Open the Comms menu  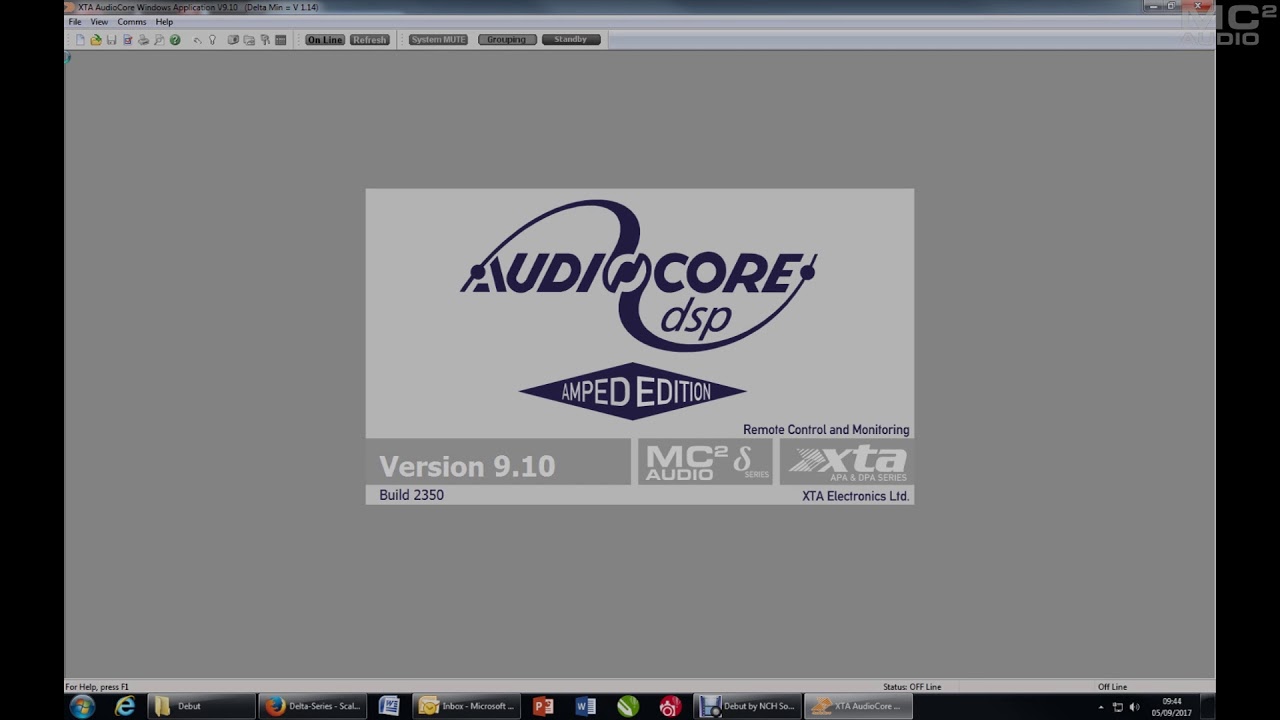point(132,22)
